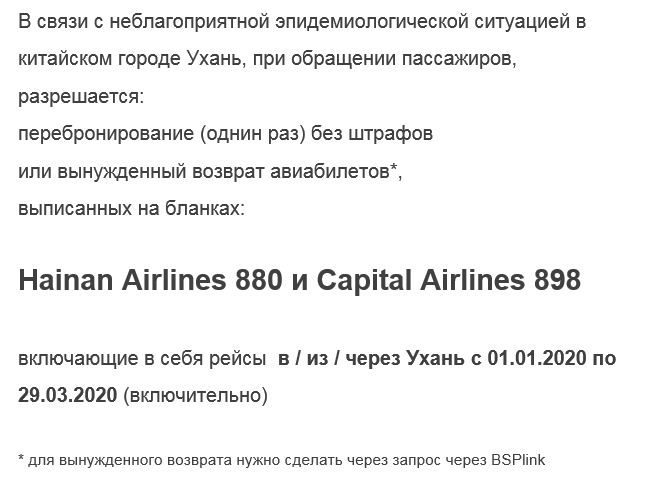Click the heading Hainan Airlines 880
The width and height of the screenshot is (646, 481).
[x=150, y=280]
